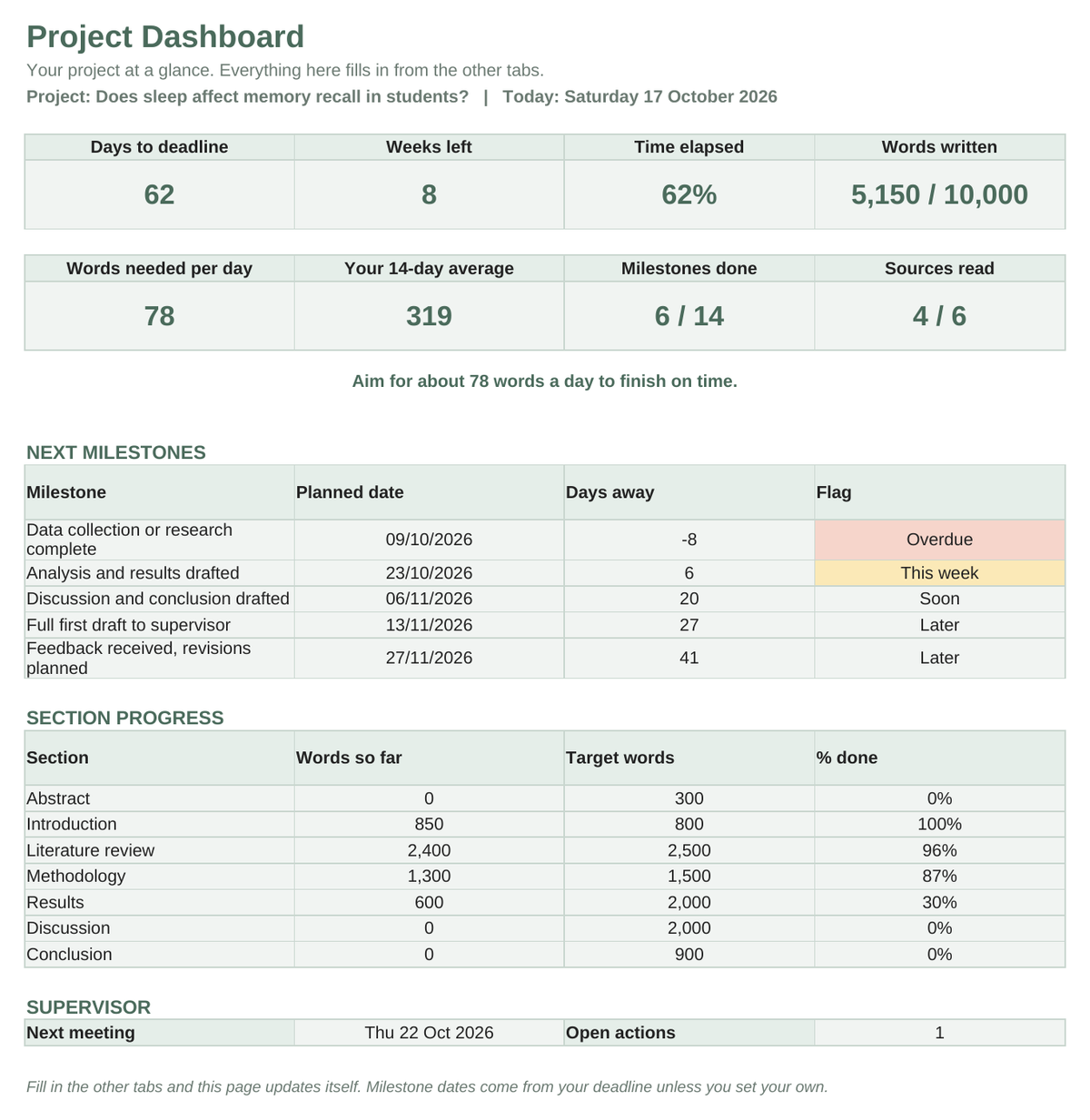Click the days away value -8
1090x1120 pixels.
pyautogui.click(x=689, y=540)
